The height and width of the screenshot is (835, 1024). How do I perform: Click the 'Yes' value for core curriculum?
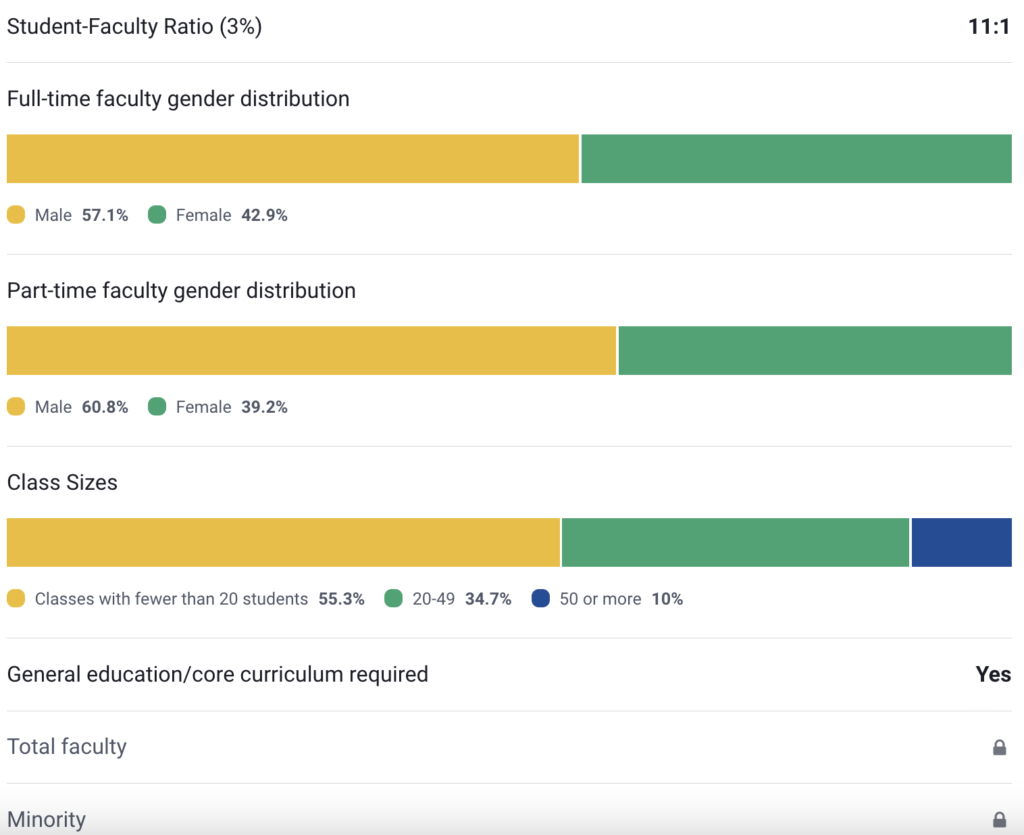point(993,674)
